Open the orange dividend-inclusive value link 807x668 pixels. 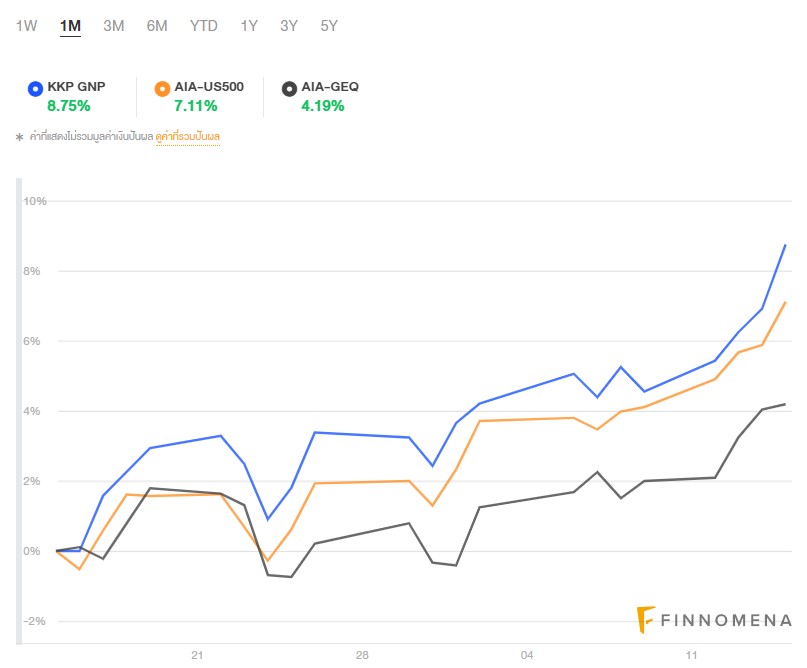coord(187,136)
